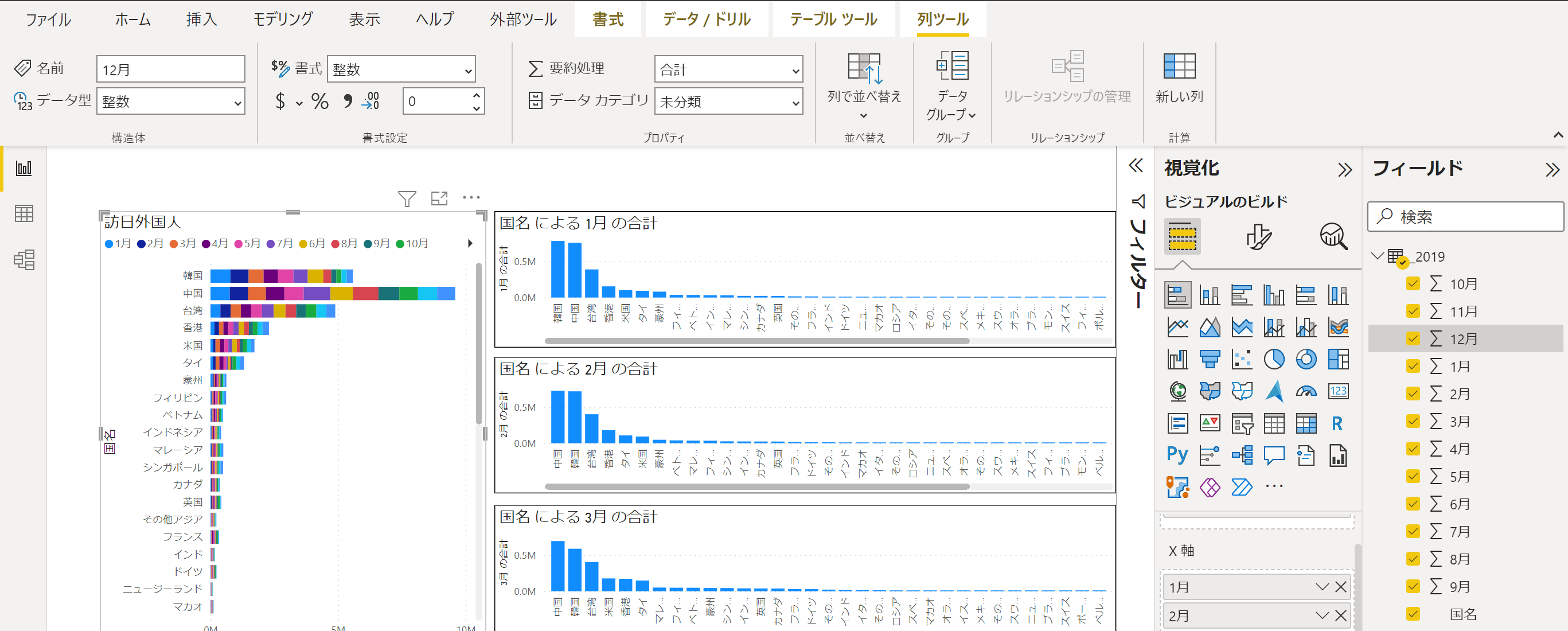Click Focus mode icon above the chart

point(439,198)
